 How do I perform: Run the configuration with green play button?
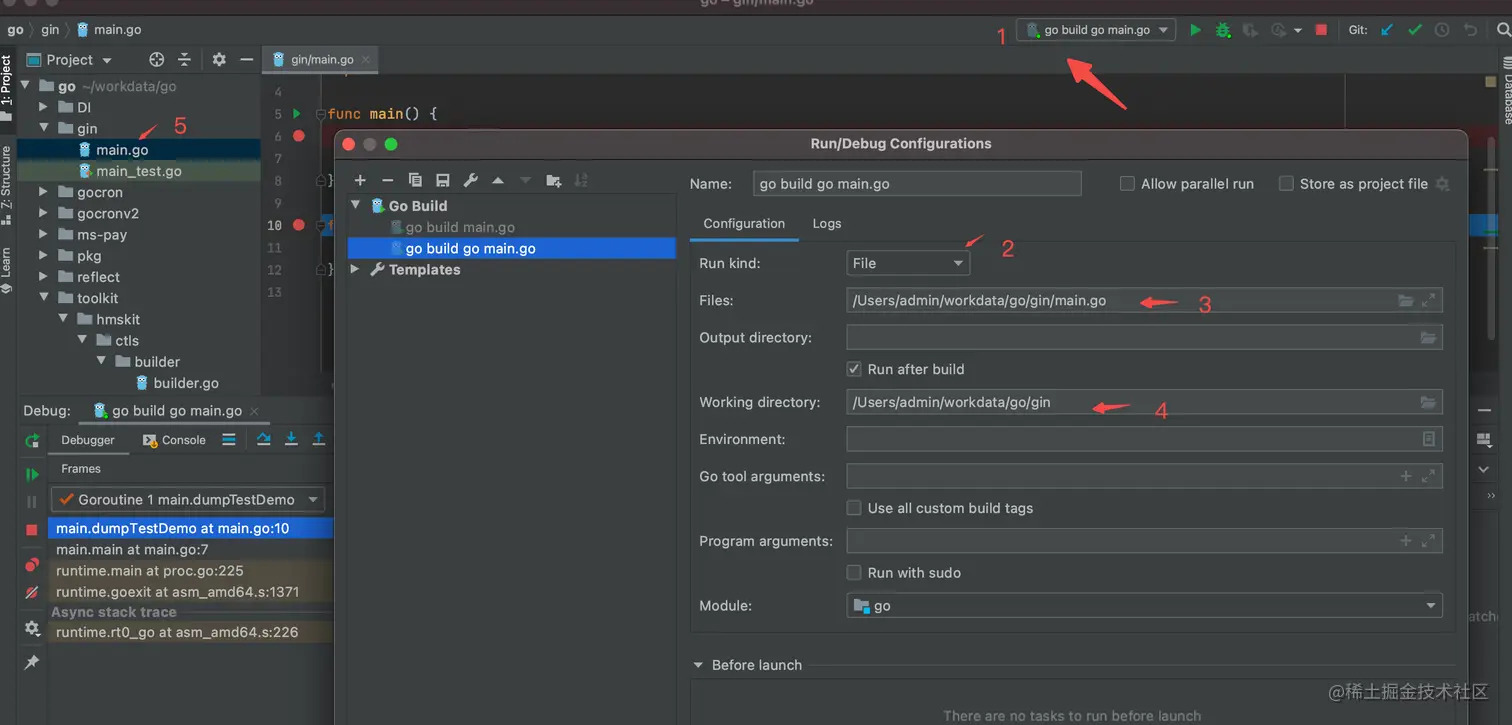pos(1195,30)
